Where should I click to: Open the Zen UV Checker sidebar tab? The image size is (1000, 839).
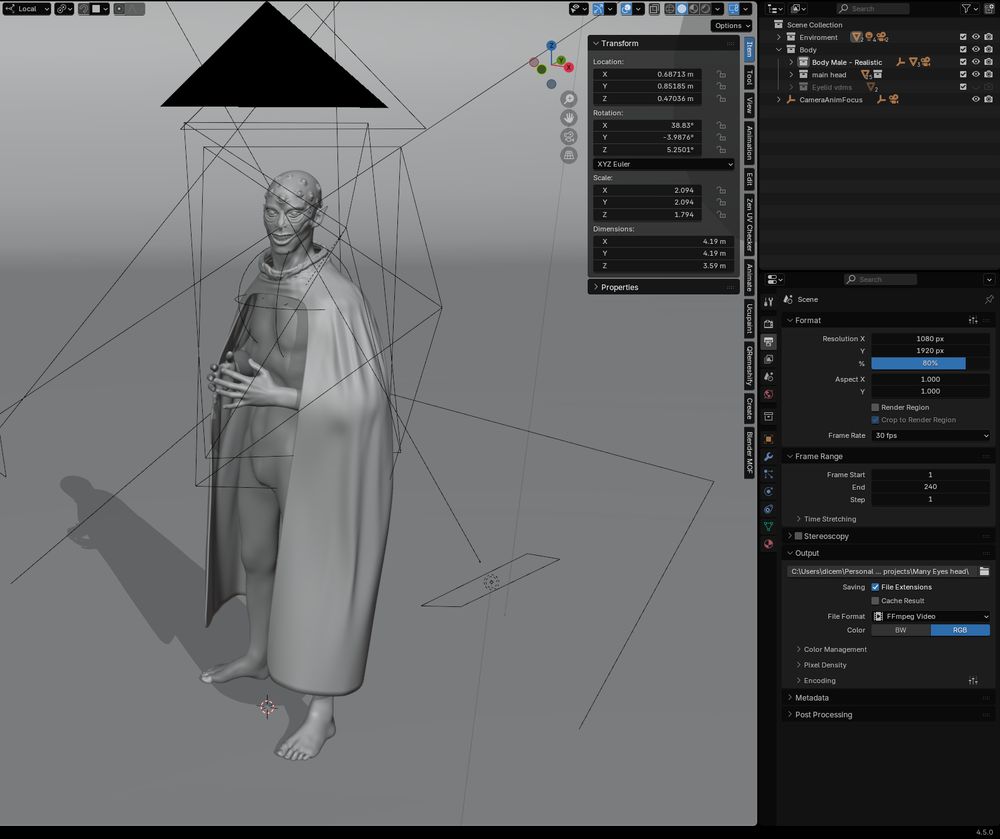pos(749,224)
